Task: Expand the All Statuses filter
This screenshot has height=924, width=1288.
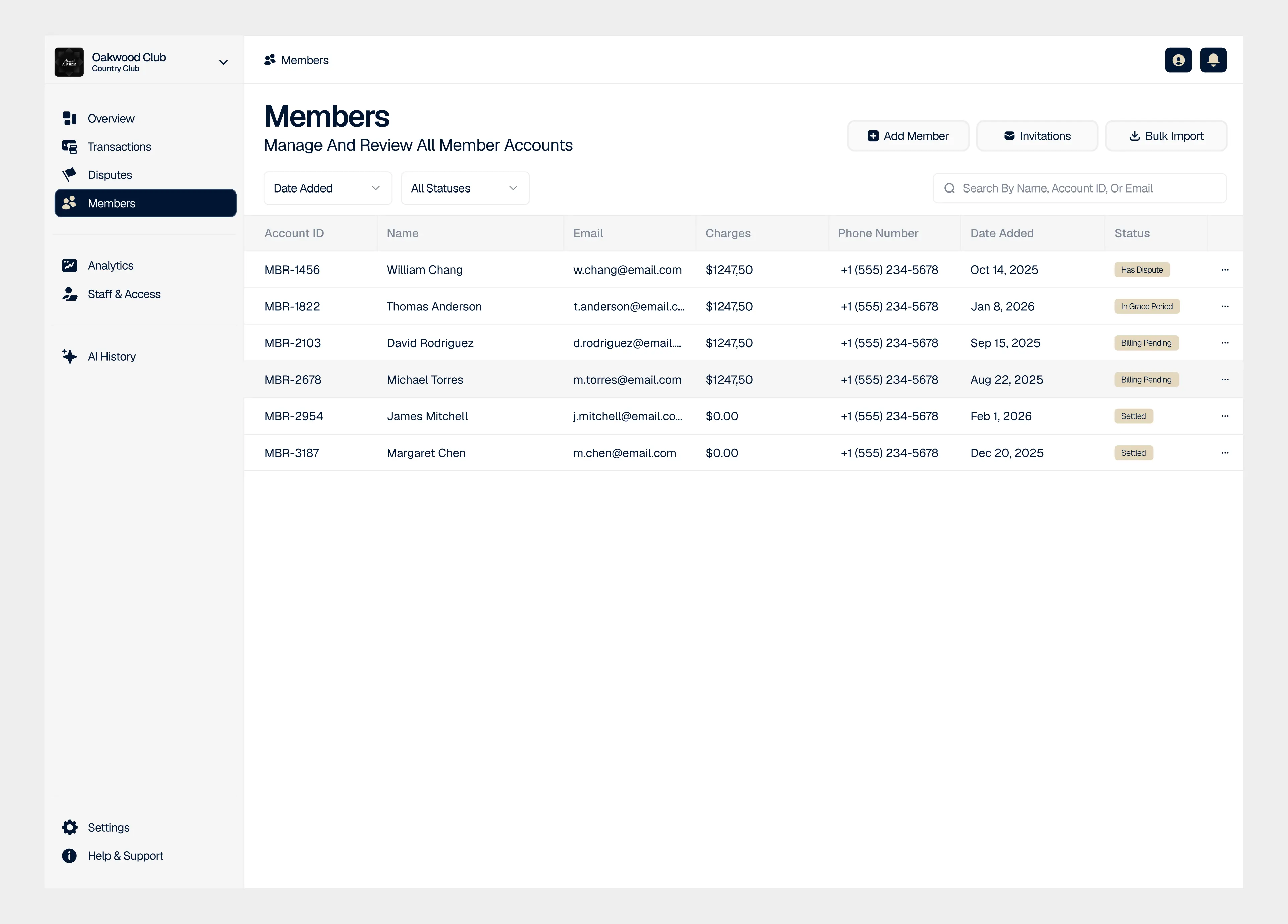Action: pos(464,188)
